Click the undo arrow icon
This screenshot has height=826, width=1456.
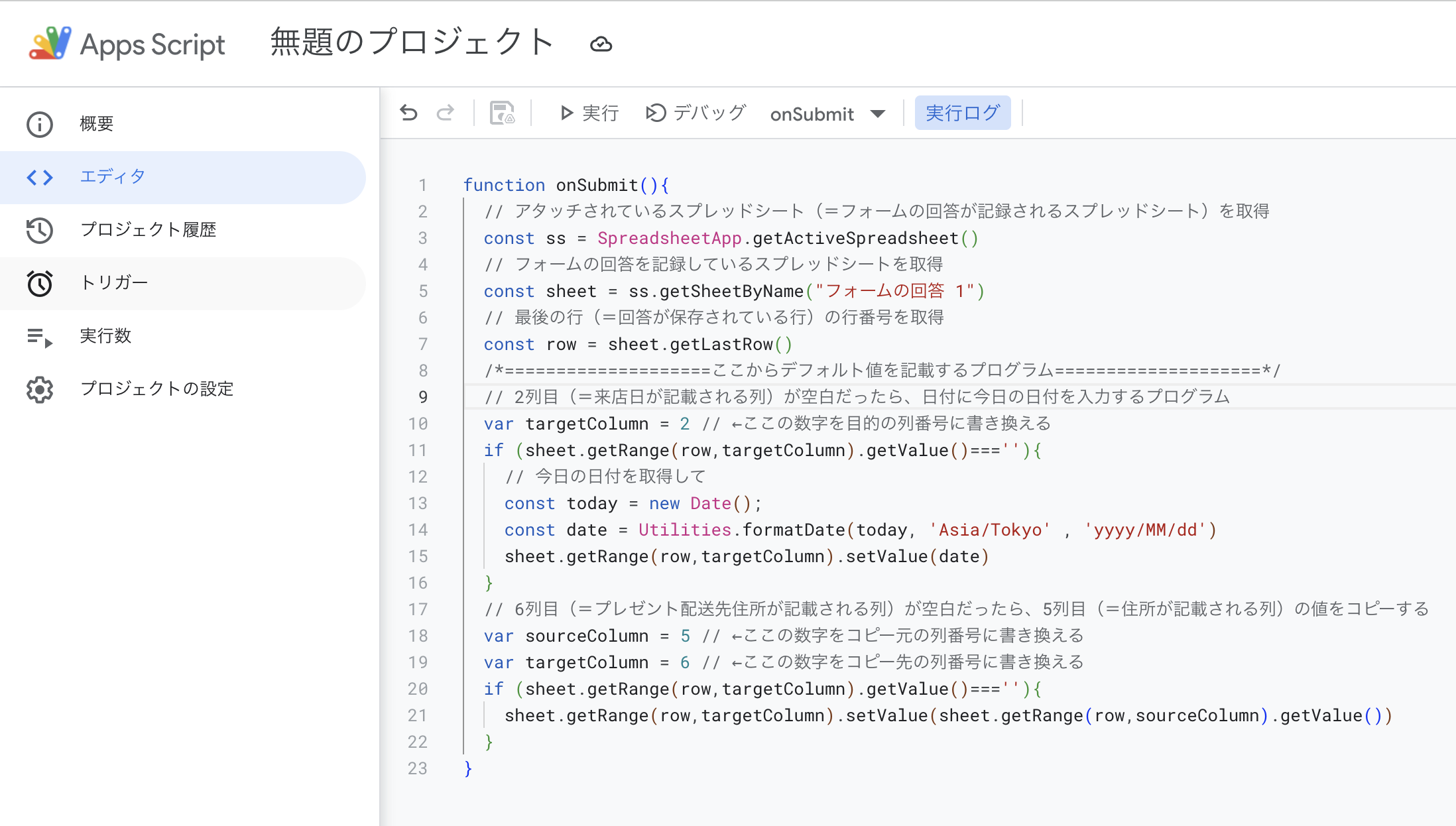point(409,113)
